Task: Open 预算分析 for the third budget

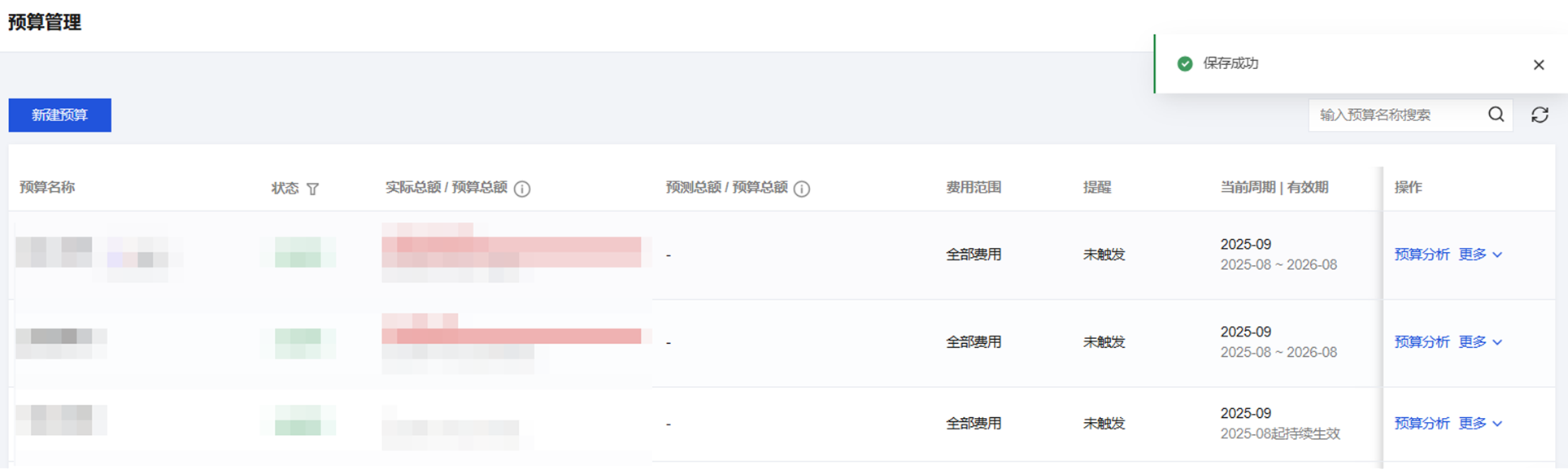Action: [1422, 424]
